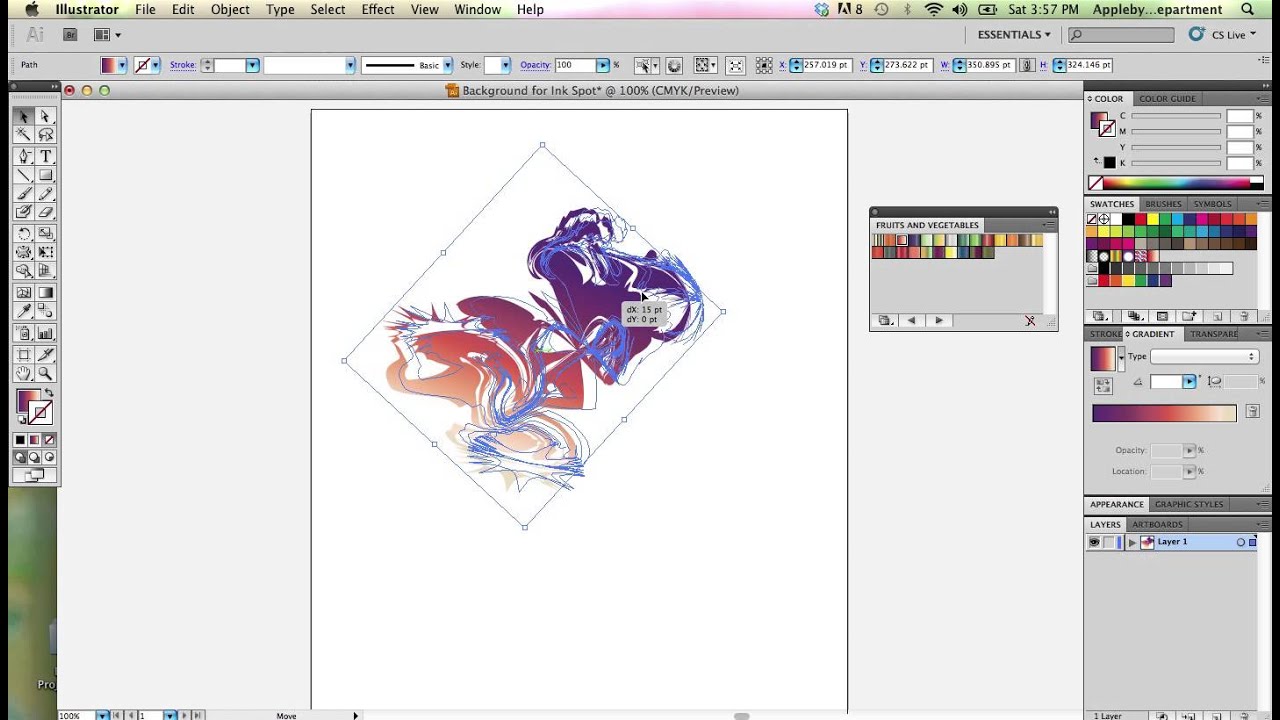Click the Opacity link in control bar
The image size is (1280, 720).
[x=535, y=65]
